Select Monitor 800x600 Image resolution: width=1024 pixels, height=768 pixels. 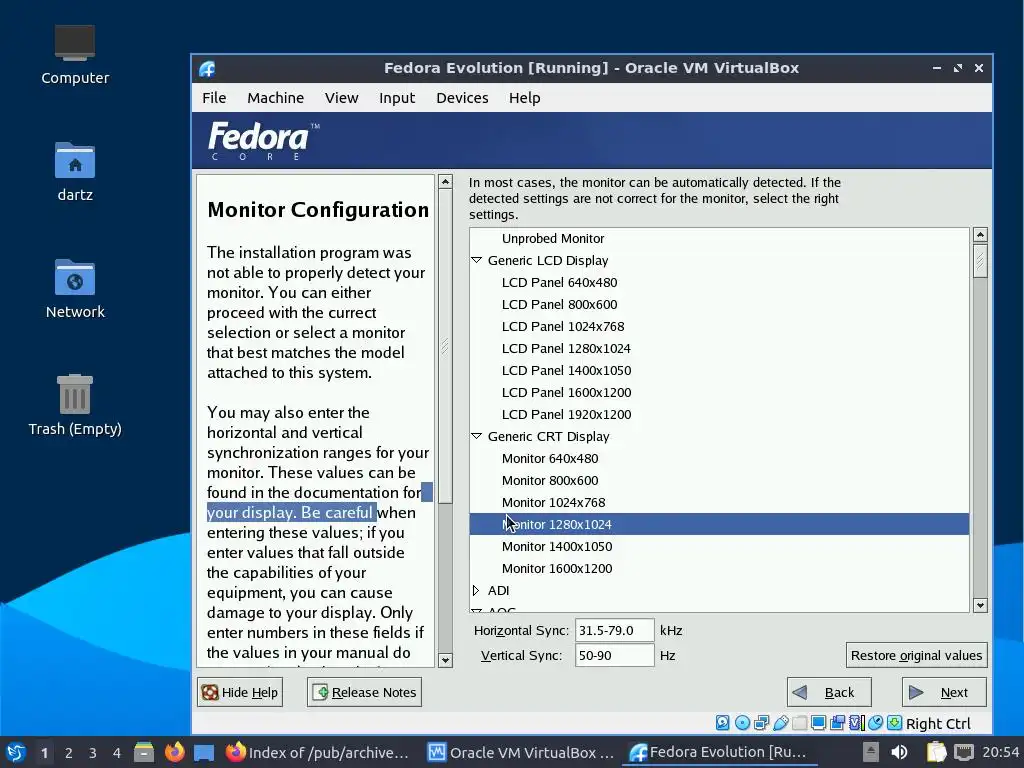click(x=719, y=481)
